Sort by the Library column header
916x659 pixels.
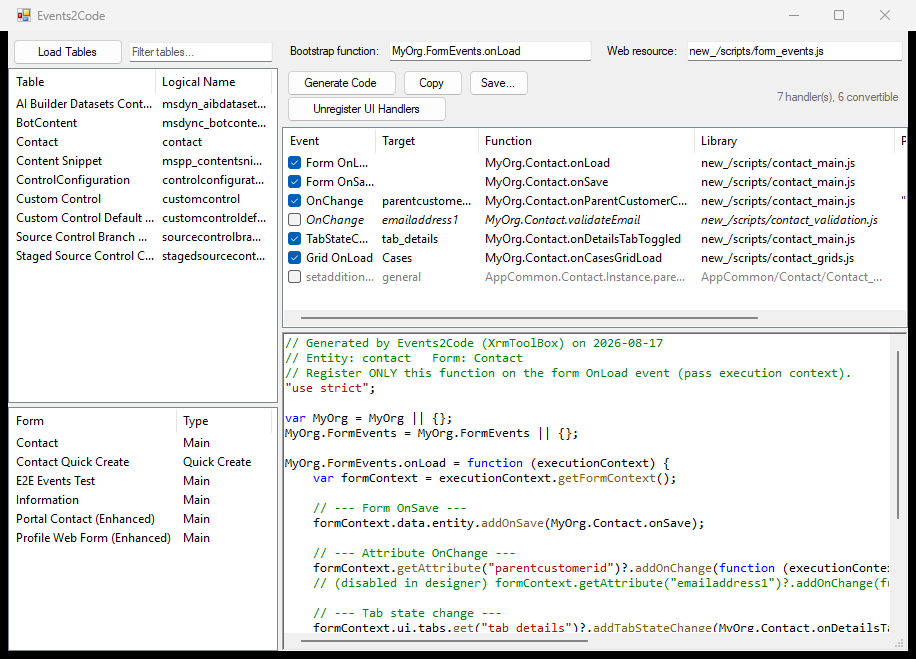pos(794,141)
